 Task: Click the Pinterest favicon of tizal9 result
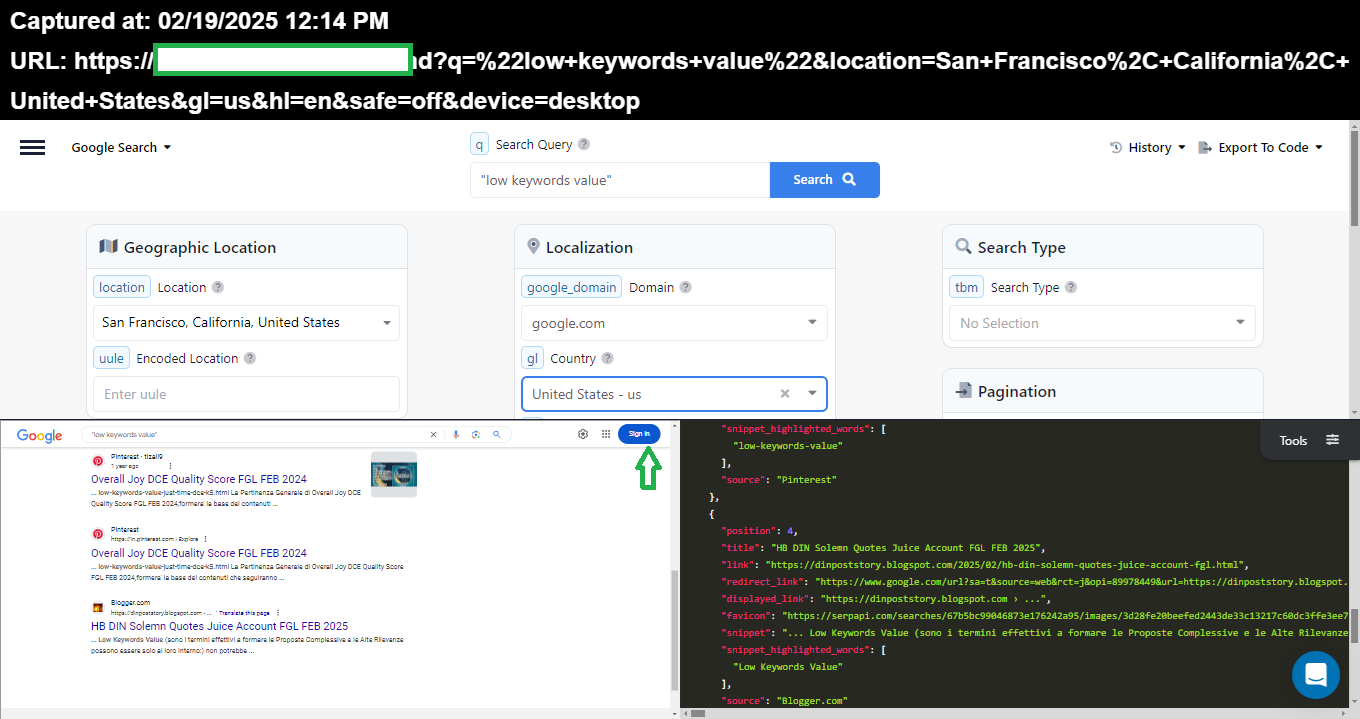pyautogui.click(x=98, y=461)
